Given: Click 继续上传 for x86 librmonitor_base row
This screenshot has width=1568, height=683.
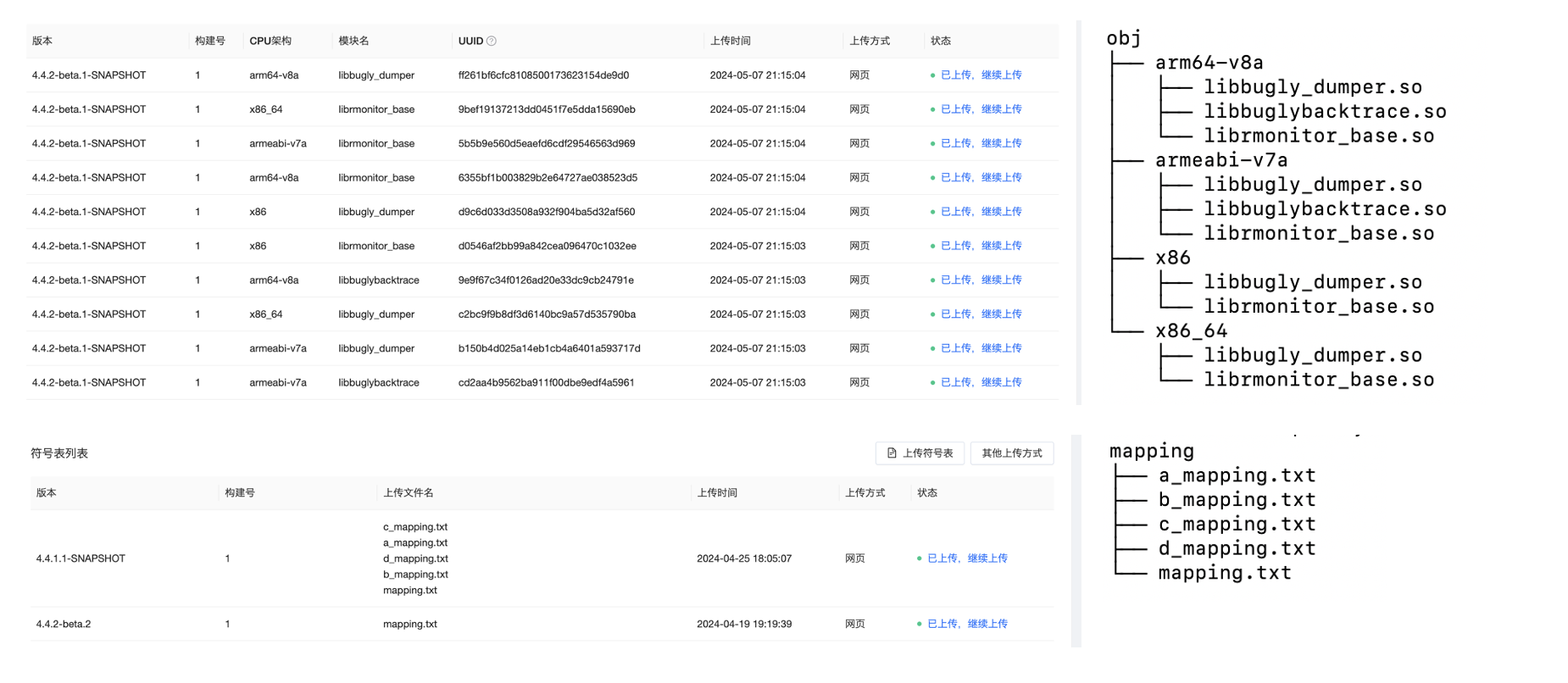Looking at the screenshot, I should tap(1001, 246).
